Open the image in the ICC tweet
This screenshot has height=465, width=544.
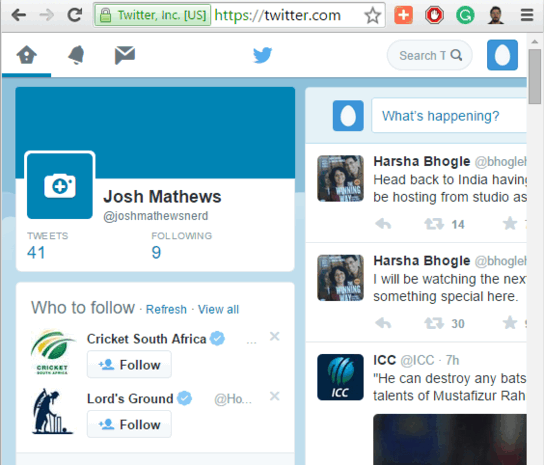click(450, 439)
